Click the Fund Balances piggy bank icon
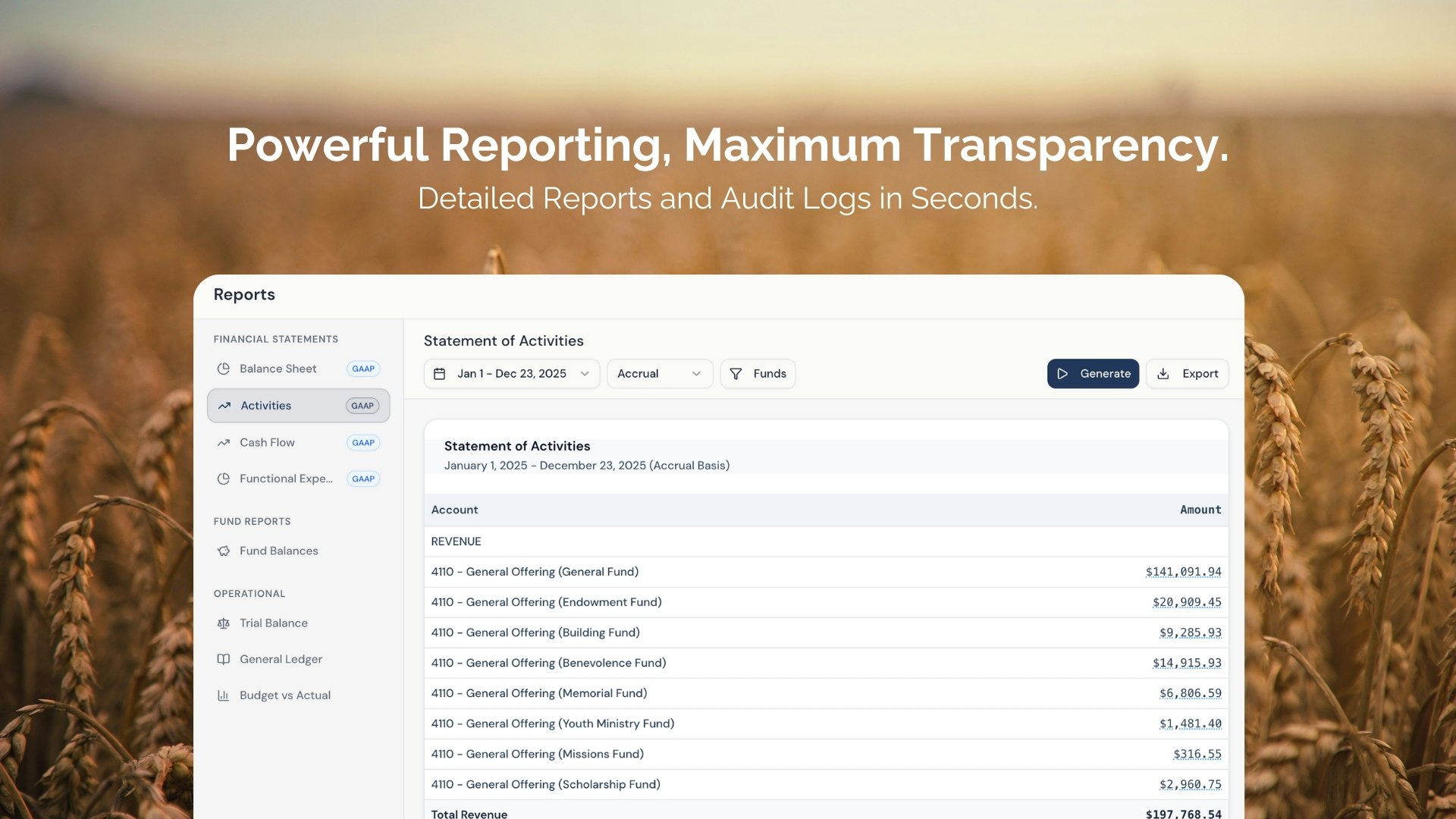Viewport: 1456px width, 819px height. [x=223, y=551]
